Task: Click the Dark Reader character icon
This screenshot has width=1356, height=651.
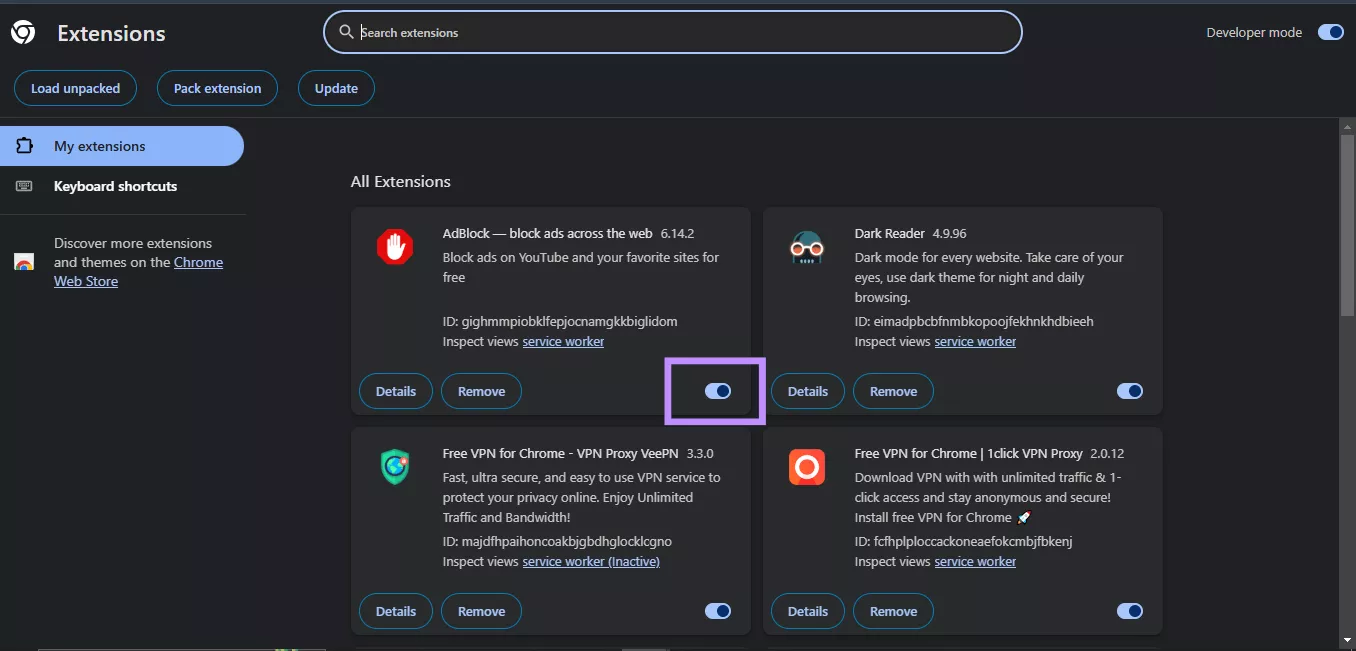Action: 807,247
